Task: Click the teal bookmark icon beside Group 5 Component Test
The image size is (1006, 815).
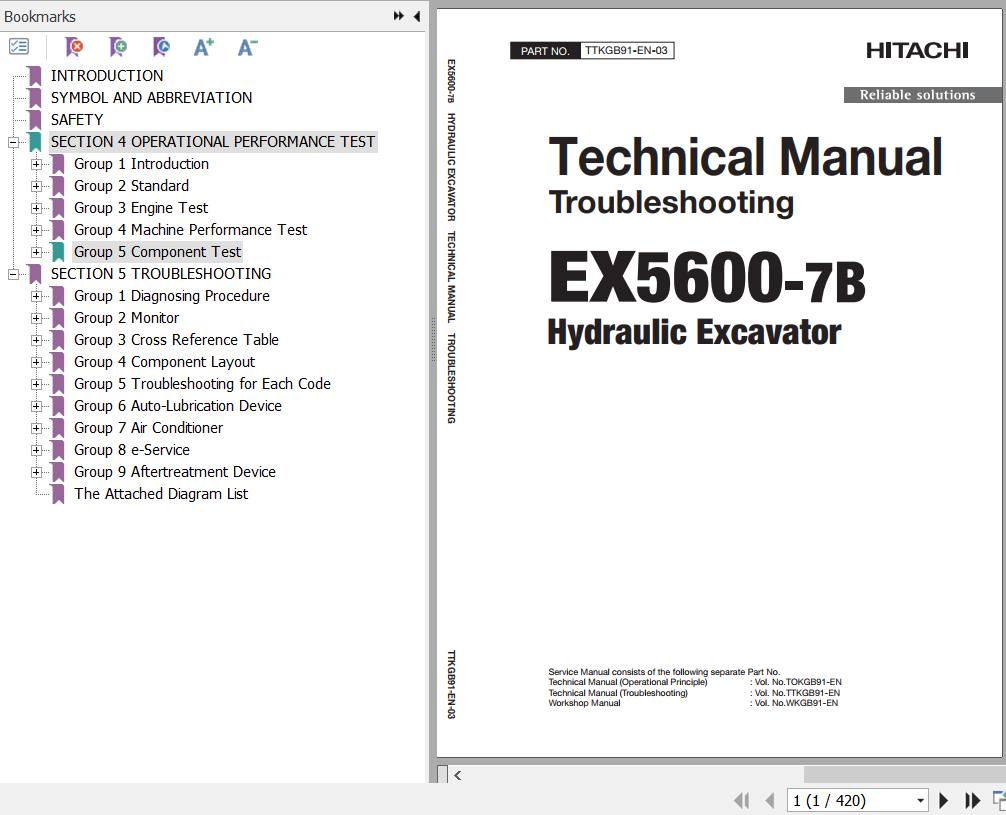Action: tap(58, 252)
